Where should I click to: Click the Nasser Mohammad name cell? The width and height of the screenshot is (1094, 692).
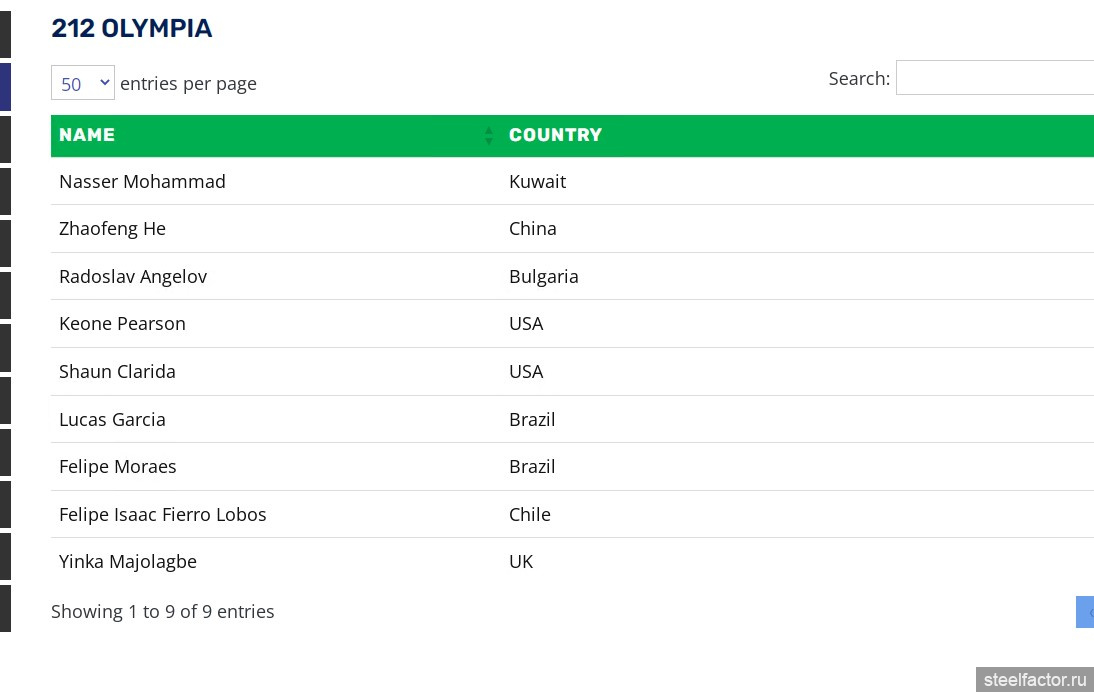(x=142, y=181)
